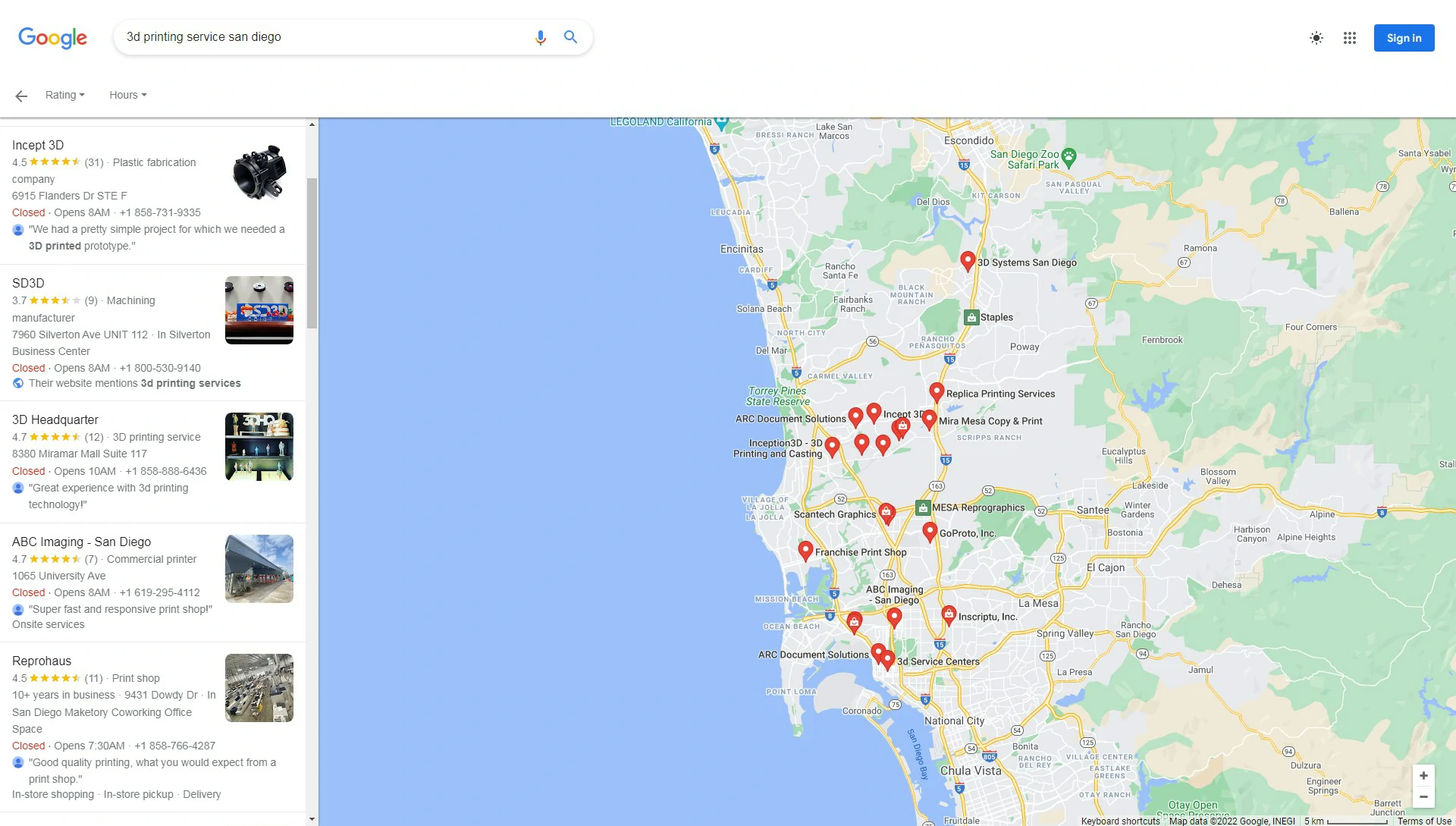The image size is (1456, 826).
Task: Zoom out using the minus control
Action: click(1423, 796)
